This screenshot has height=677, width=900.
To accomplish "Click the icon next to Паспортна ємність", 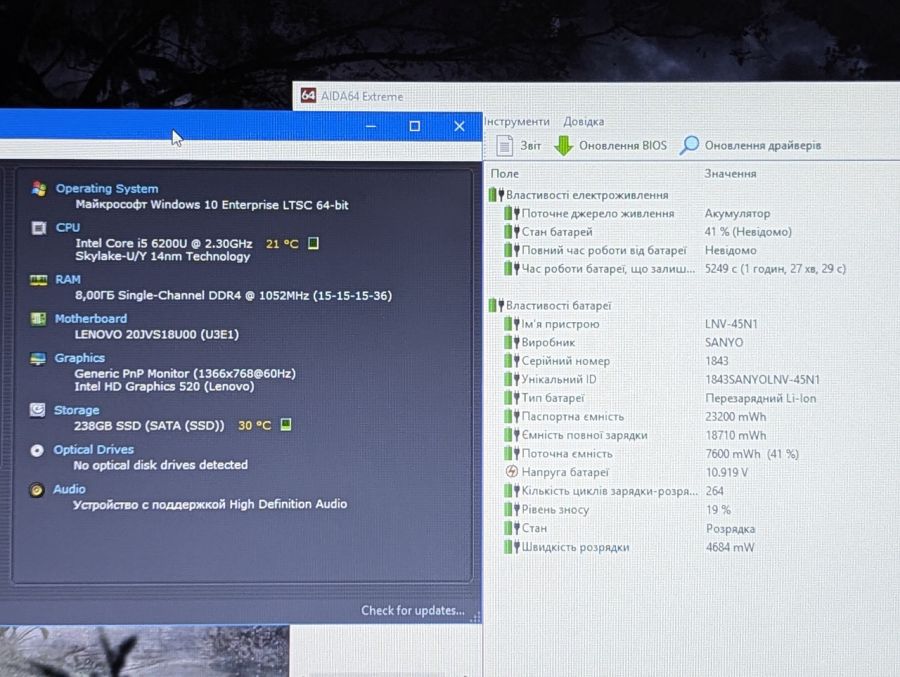I will click(511, 416).
